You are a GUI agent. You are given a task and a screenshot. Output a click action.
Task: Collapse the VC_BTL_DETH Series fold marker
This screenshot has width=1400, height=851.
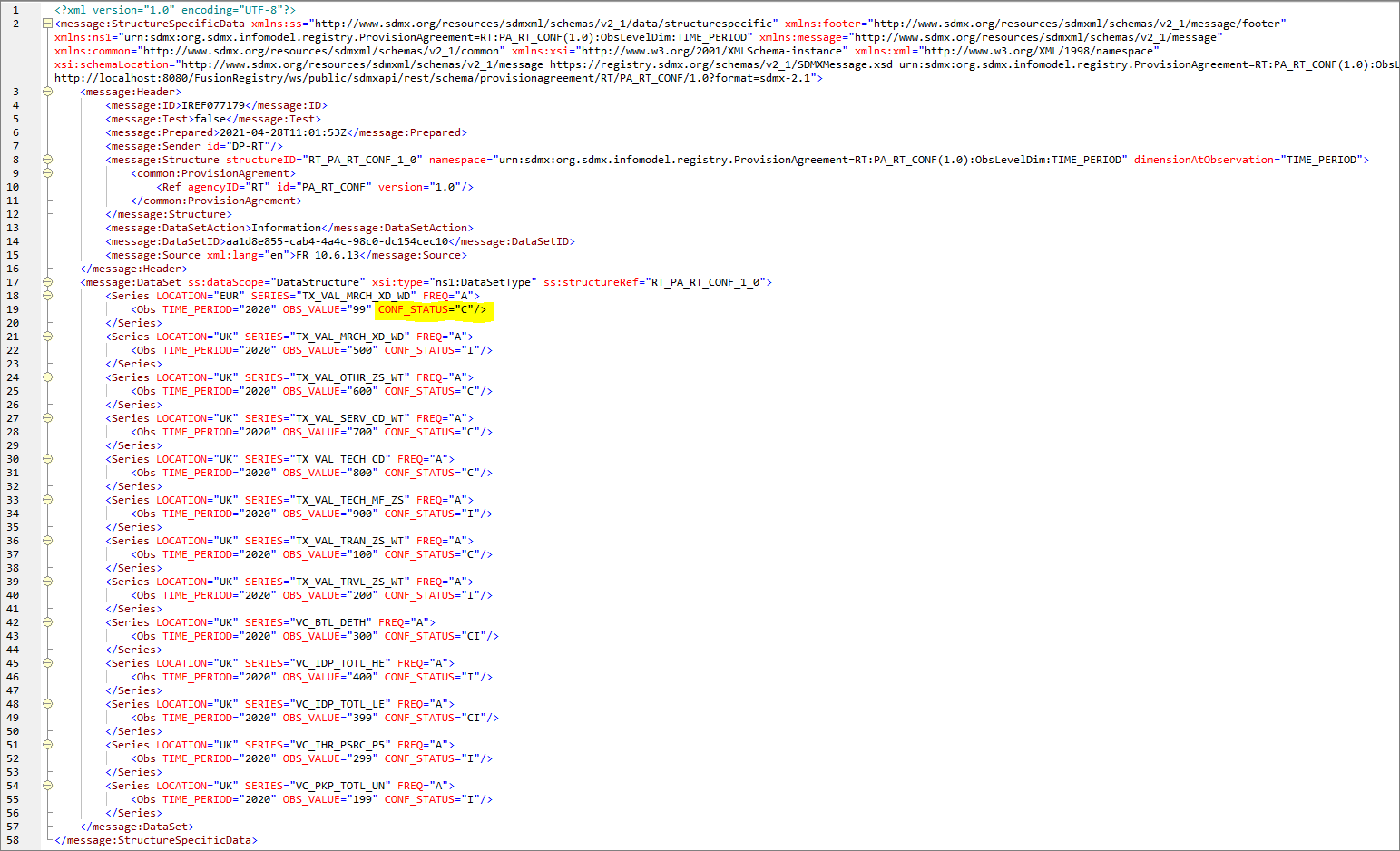pos(47,622)
